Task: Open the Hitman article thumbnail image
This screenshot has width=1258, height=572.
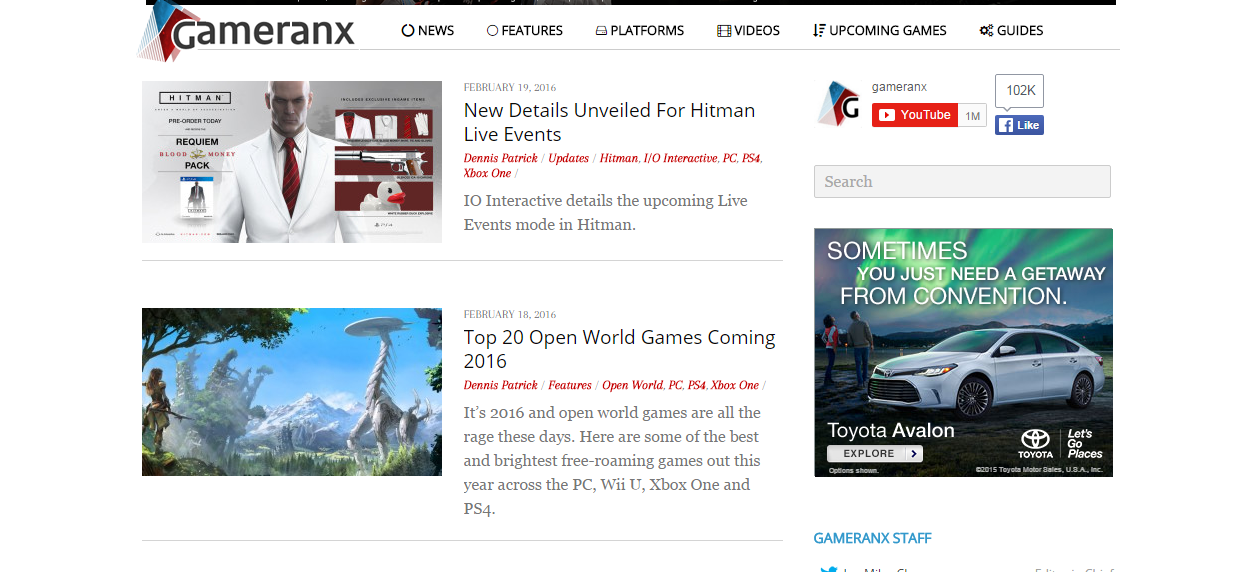Action: (x=291, y=161)
